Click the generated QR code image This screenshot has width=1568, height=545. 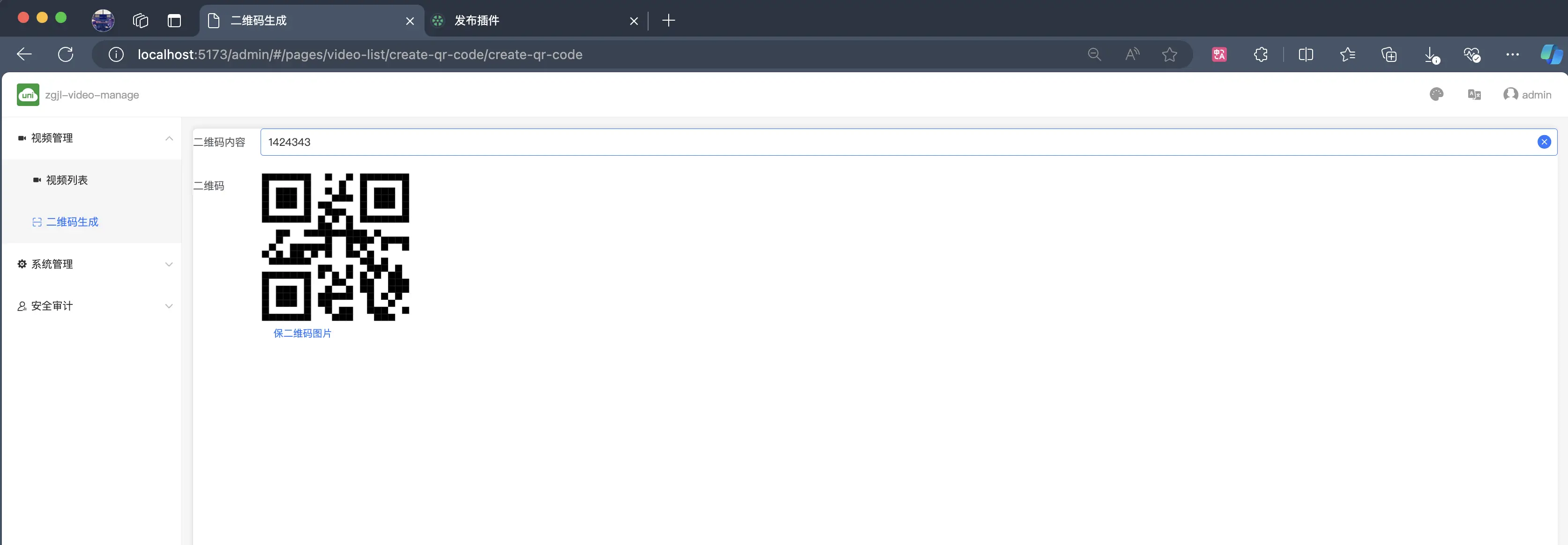pyautogui.click(x=336, y=247)
